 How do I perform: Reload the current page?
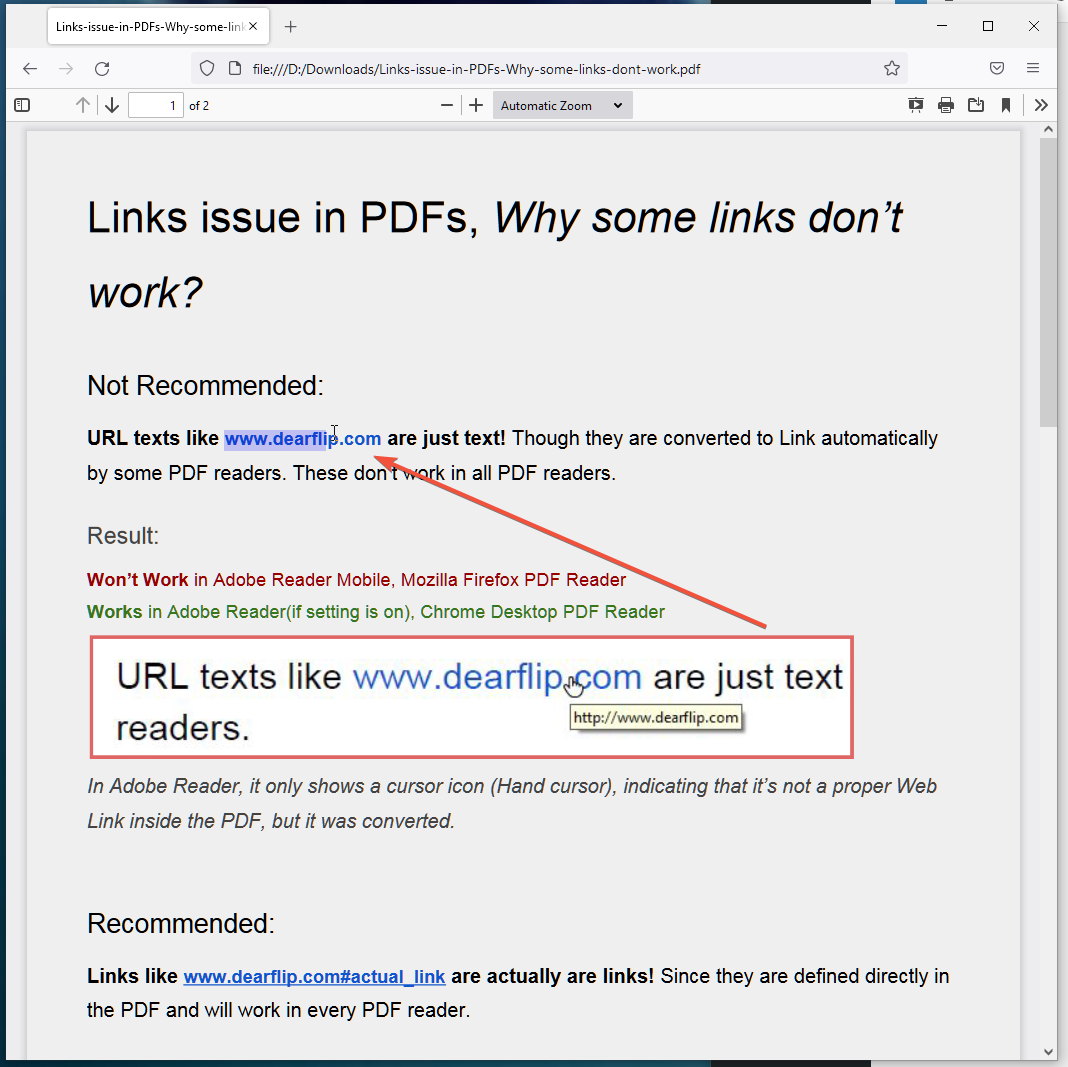click(x=103, y=68)
